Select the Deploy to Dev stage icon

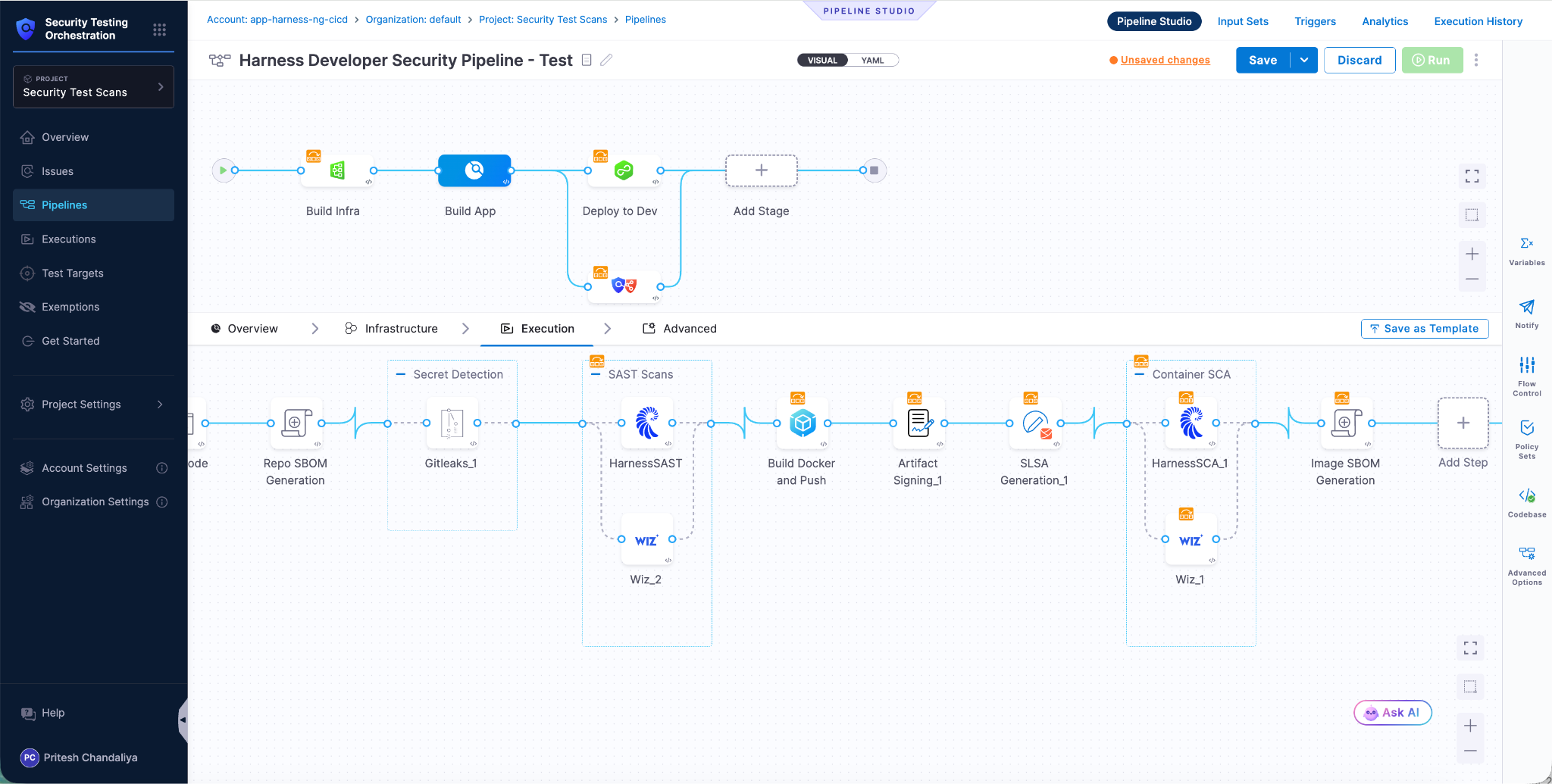[624, 170]
